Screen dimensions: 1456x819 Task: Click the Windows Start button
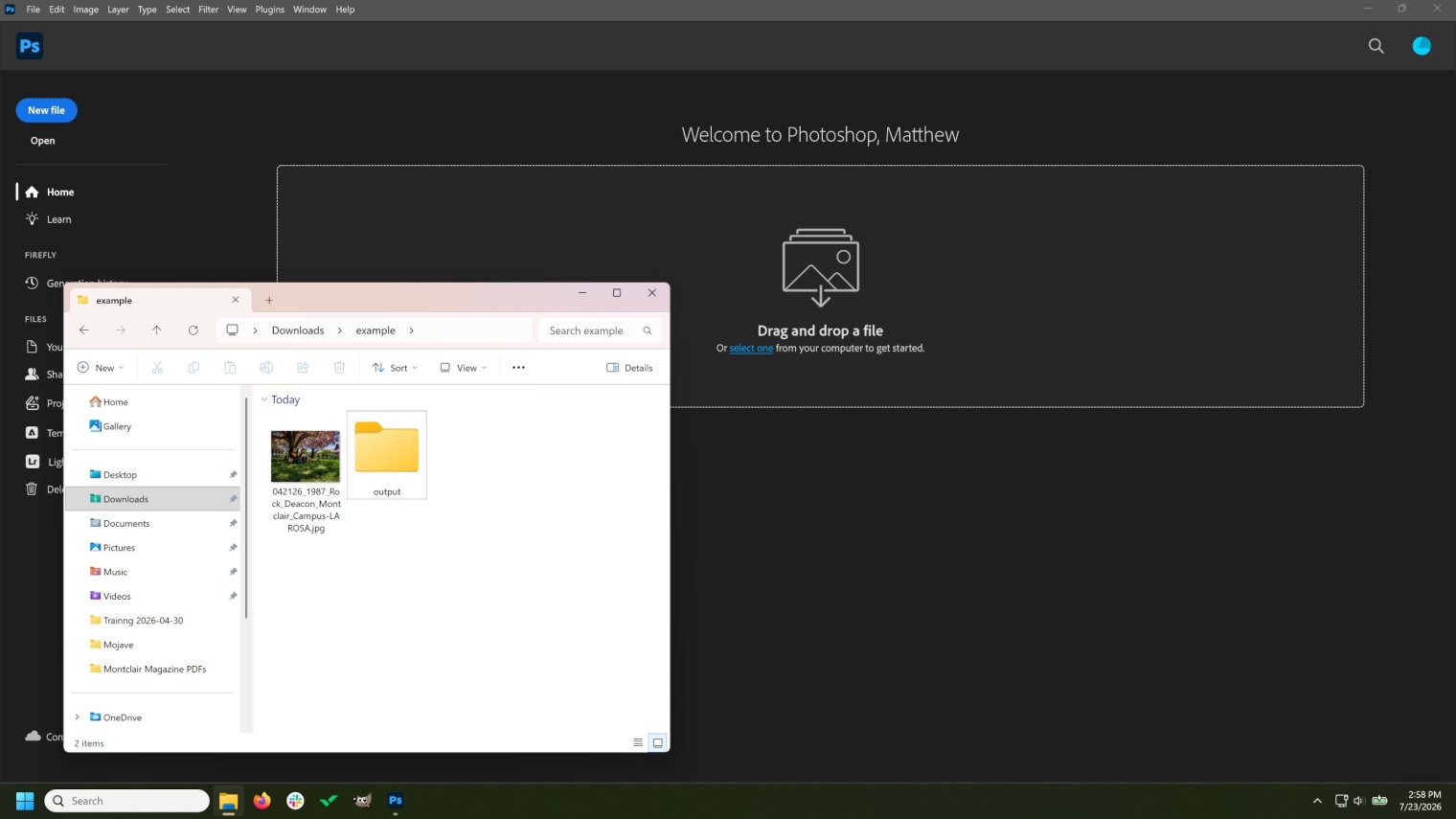point(25,801)
